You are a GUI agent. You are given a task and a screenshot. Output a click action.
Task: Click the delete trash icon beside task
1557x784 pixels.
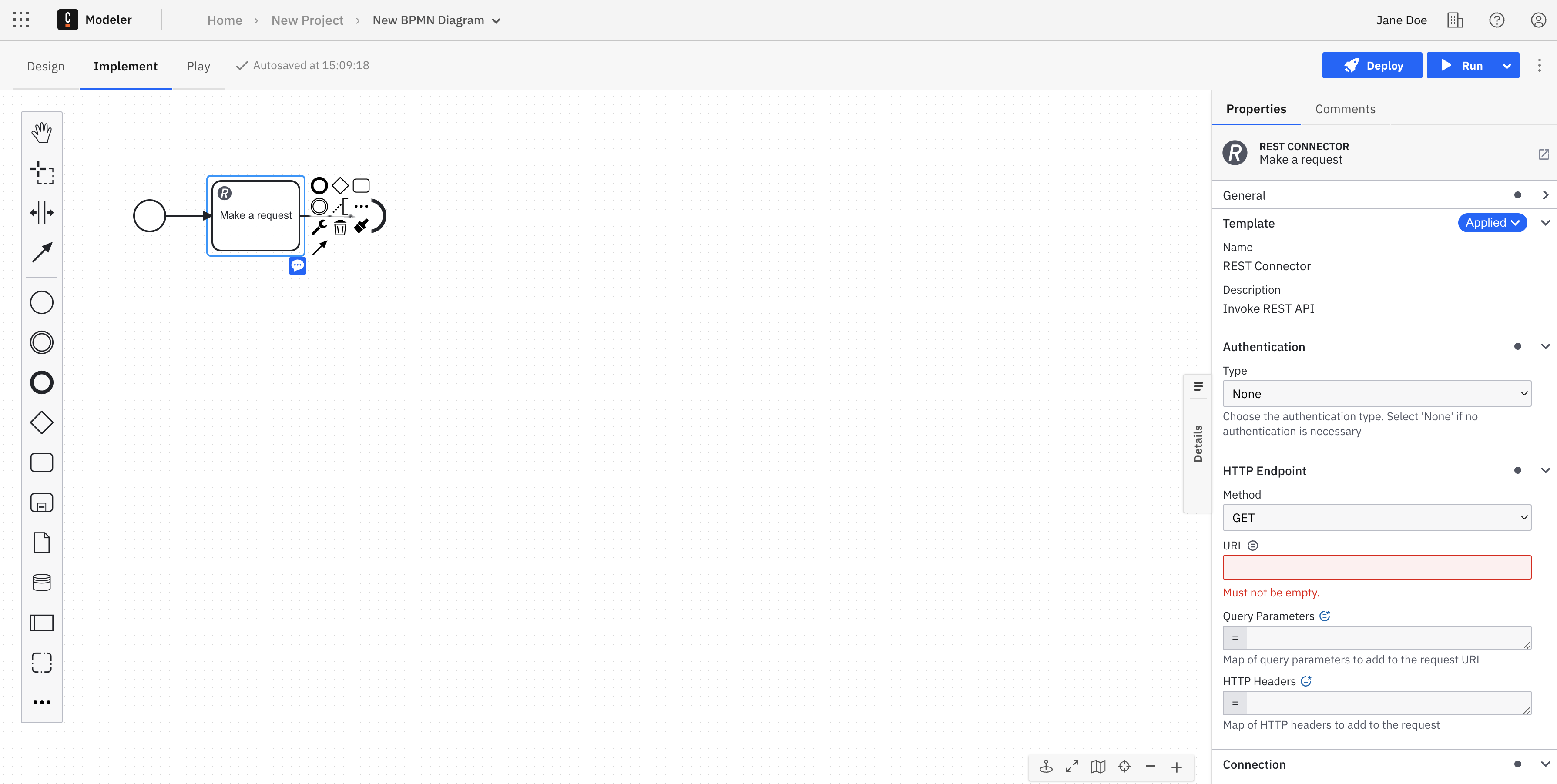point(340,228)
